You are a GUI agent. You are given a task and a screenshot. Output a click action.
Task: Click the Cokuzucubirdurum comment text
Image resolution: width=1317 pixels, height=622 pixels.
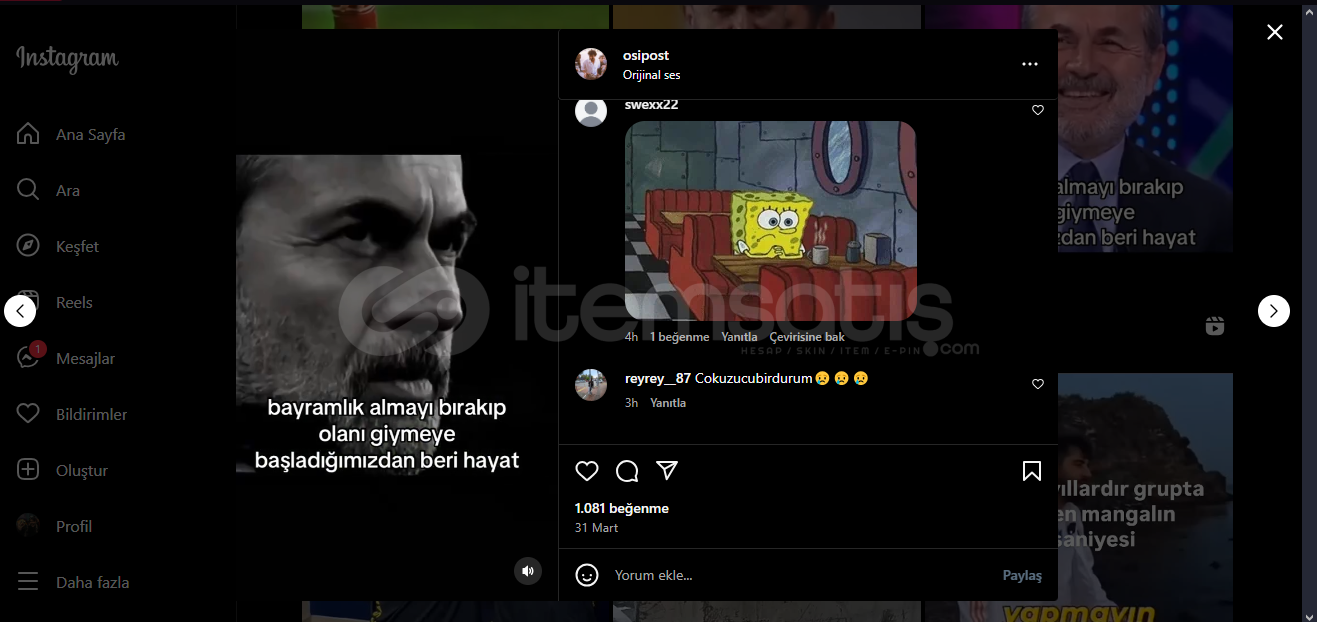coord(752,379)
